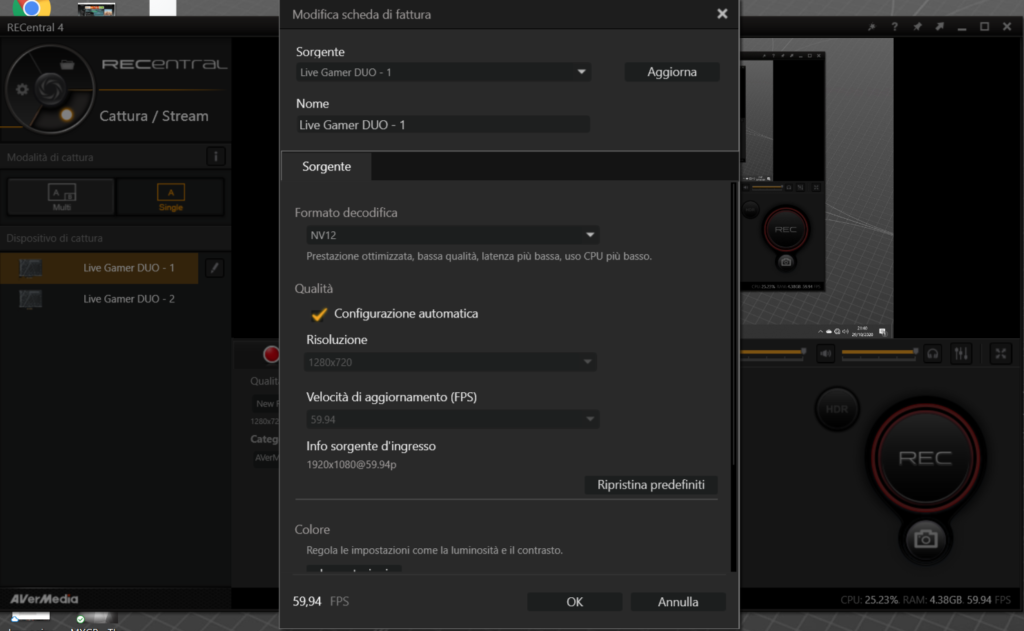Click Ripristina predefiniti

[650, 485]
